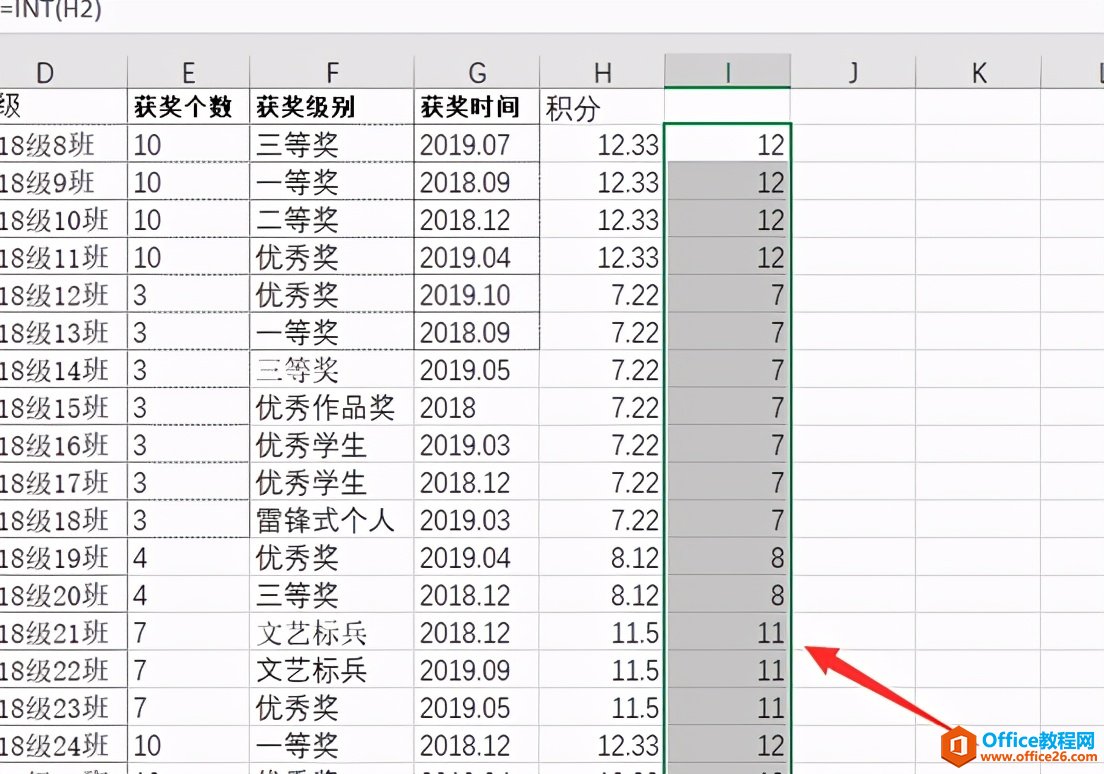This screenshot has width=1104, height=774.
Task: Click 优秀奖 in the 18级12班 row
Action: (x=332, y=294)
